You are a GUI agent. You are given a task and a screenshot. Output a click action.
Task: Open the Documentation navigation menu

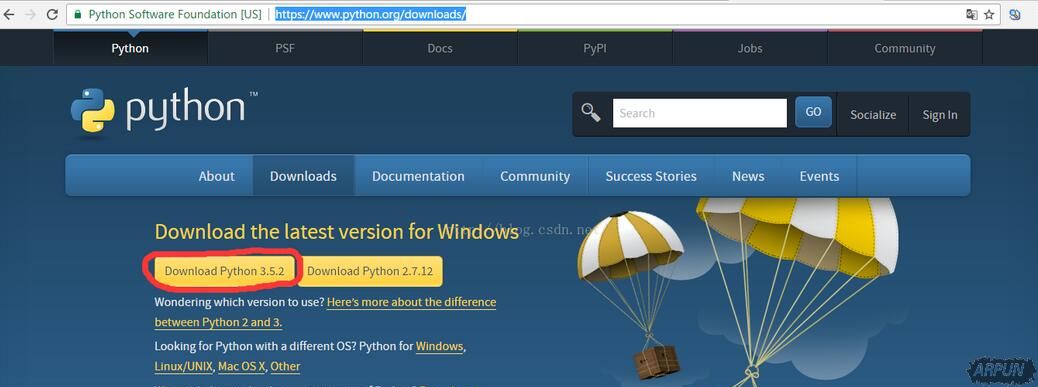point(418,176)
